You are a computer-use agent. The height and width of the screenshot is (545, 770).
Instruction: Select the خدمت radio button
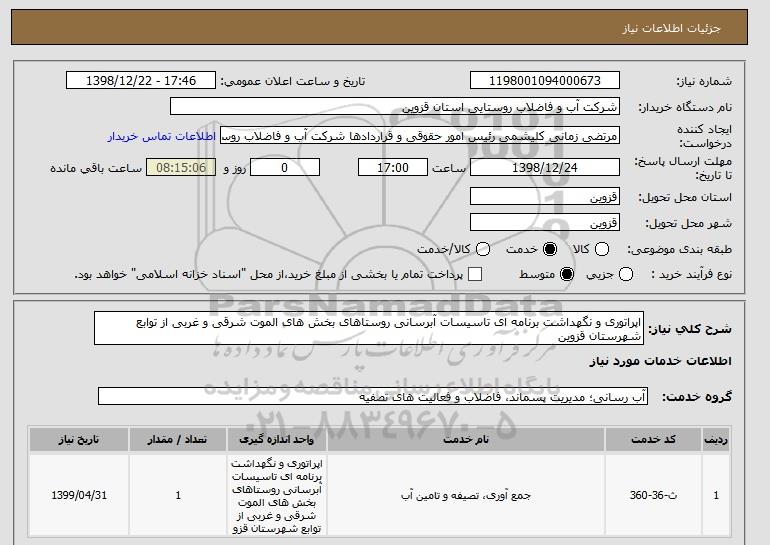[x=550, y=249]
